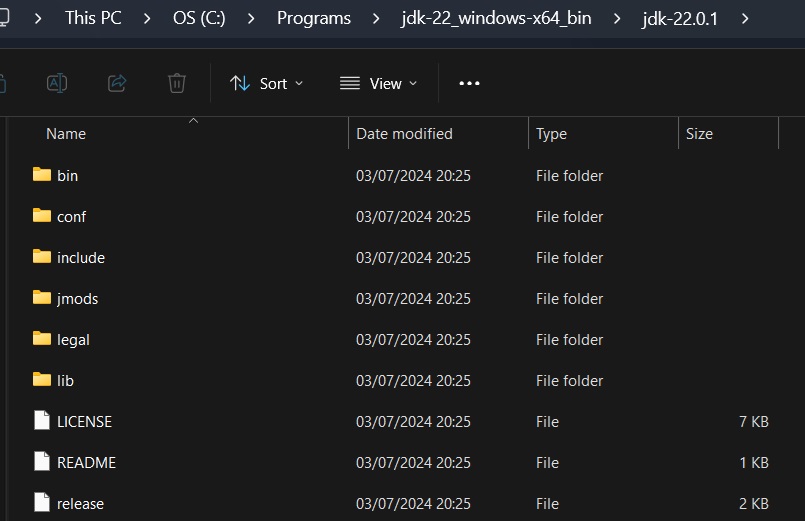Select the legal folder icon
Screen dimensions: 805x521
pyautogui.click(x=42, y=339)
